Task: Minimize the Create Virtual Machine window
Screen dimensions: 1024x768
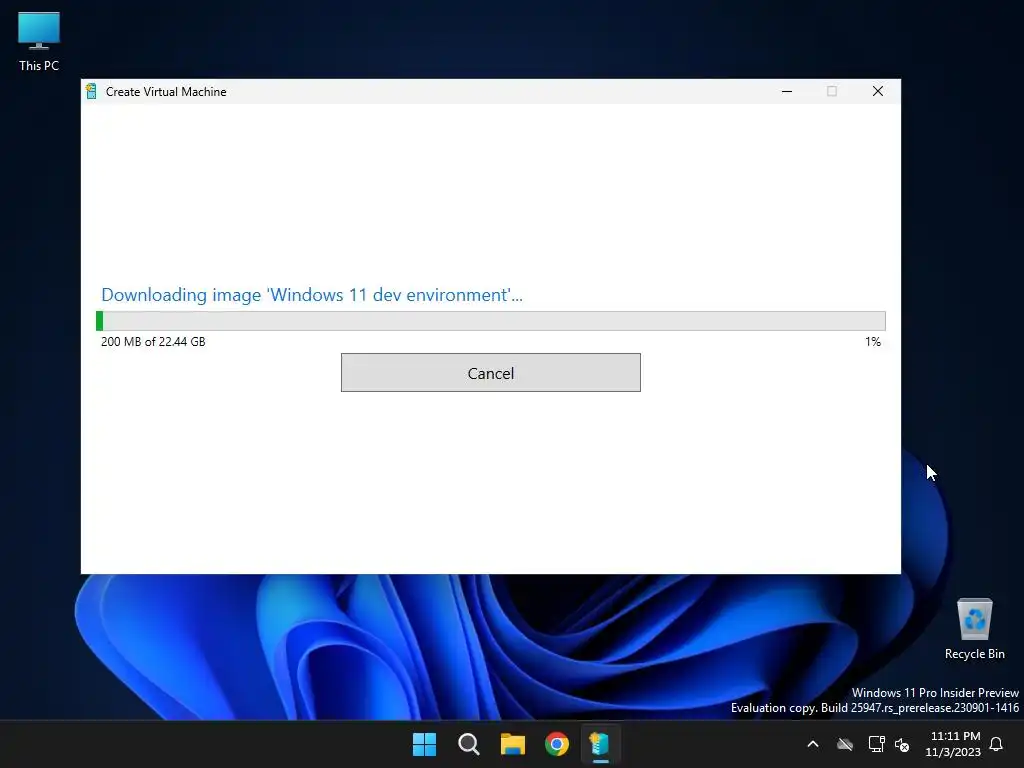Action: click(787, 91)
